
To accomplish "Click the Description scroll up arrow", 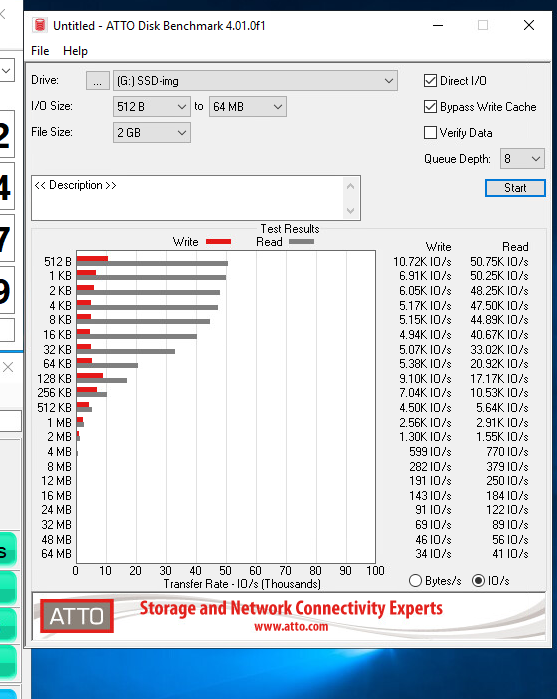I will tap(351, 186).
